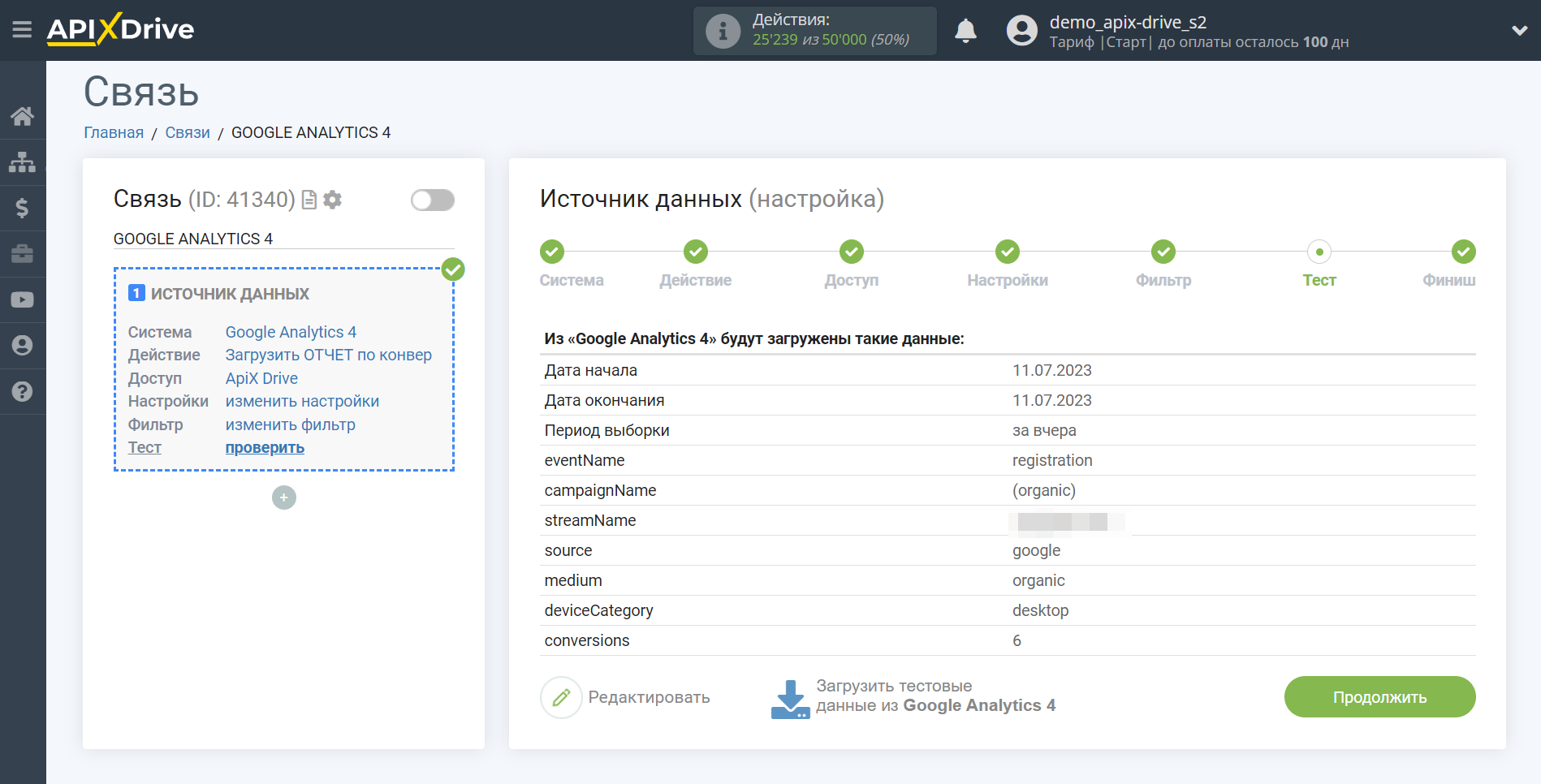Click the ИСТОЧНИК ДАННЫХ block header

(x=230, y=294)
